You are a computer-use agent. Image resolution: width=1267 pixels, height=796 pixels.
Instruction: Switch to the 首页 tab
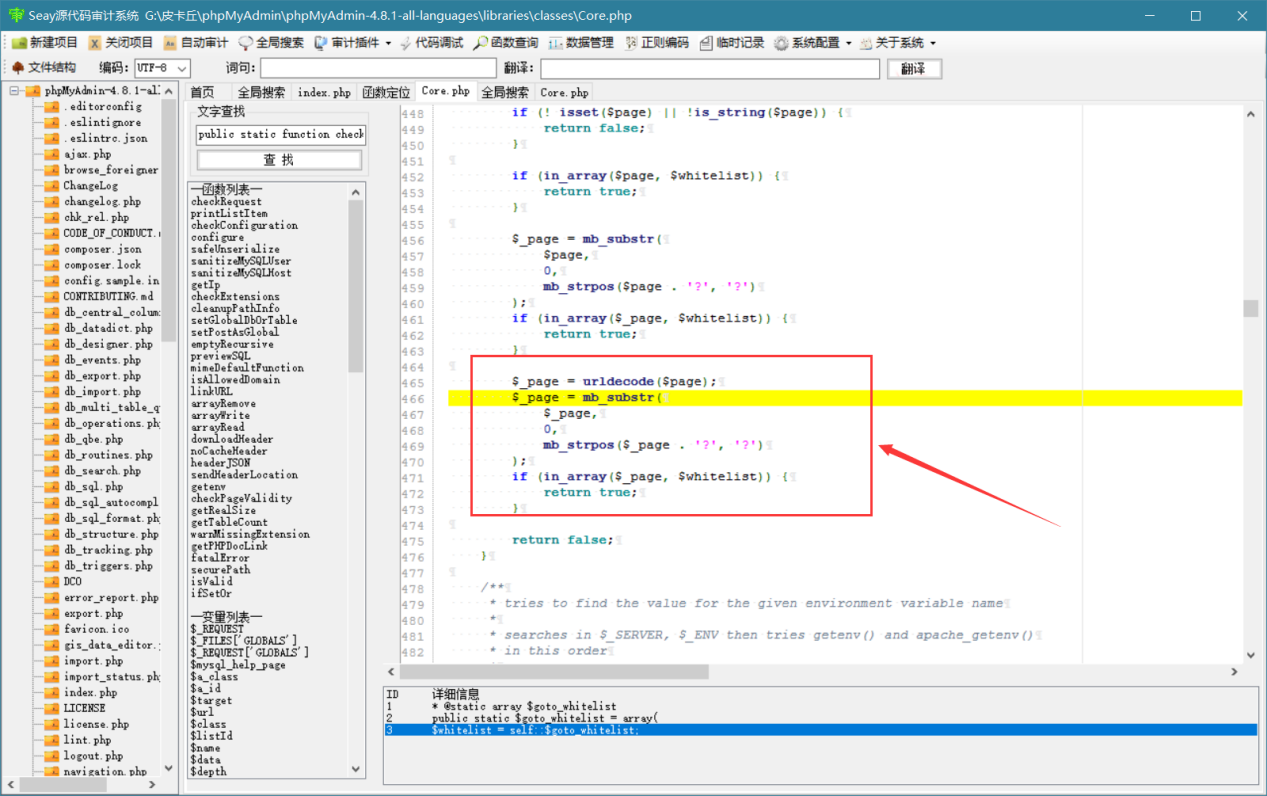tap(203, 92)
